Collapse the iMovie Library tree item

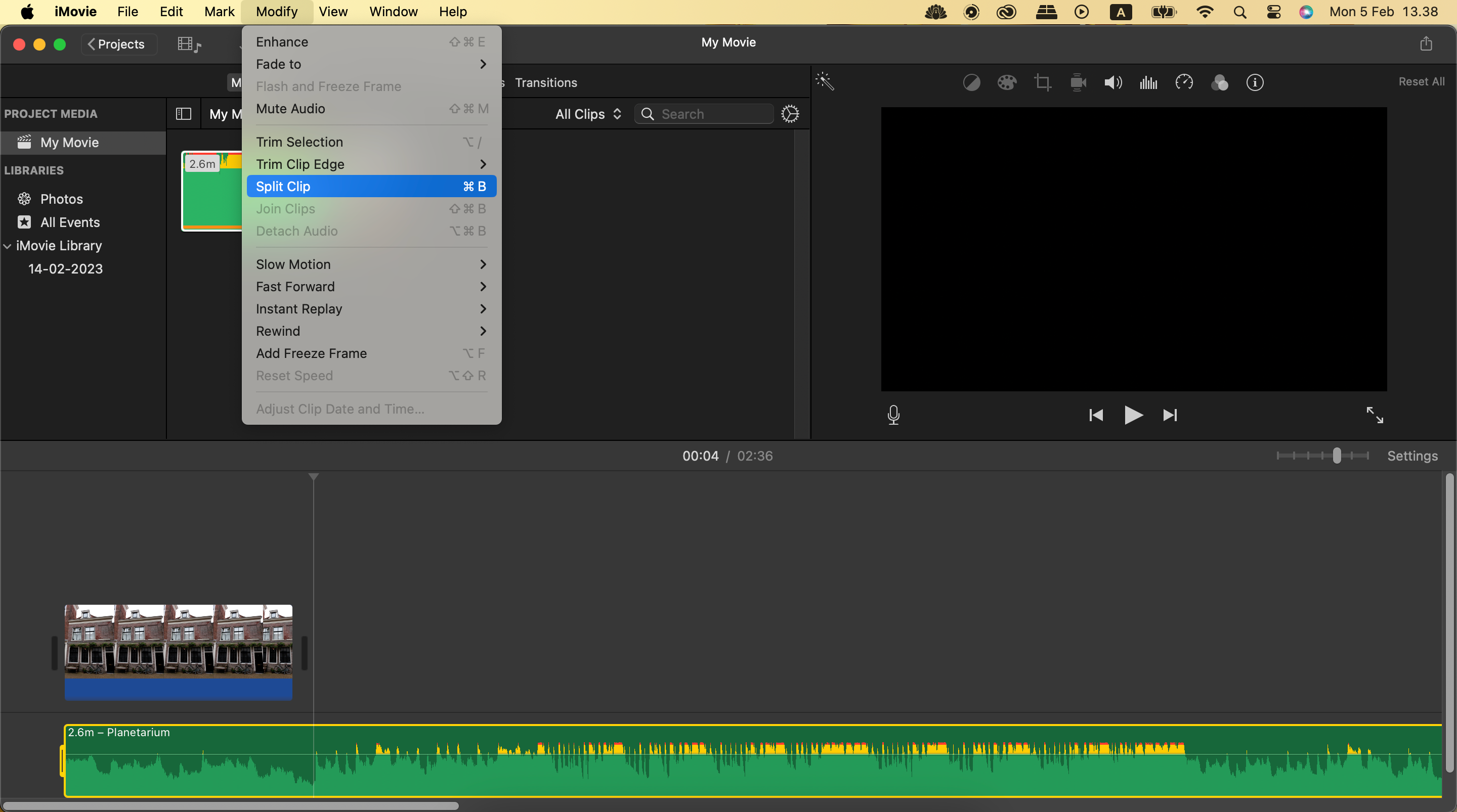tap(7, 245)
